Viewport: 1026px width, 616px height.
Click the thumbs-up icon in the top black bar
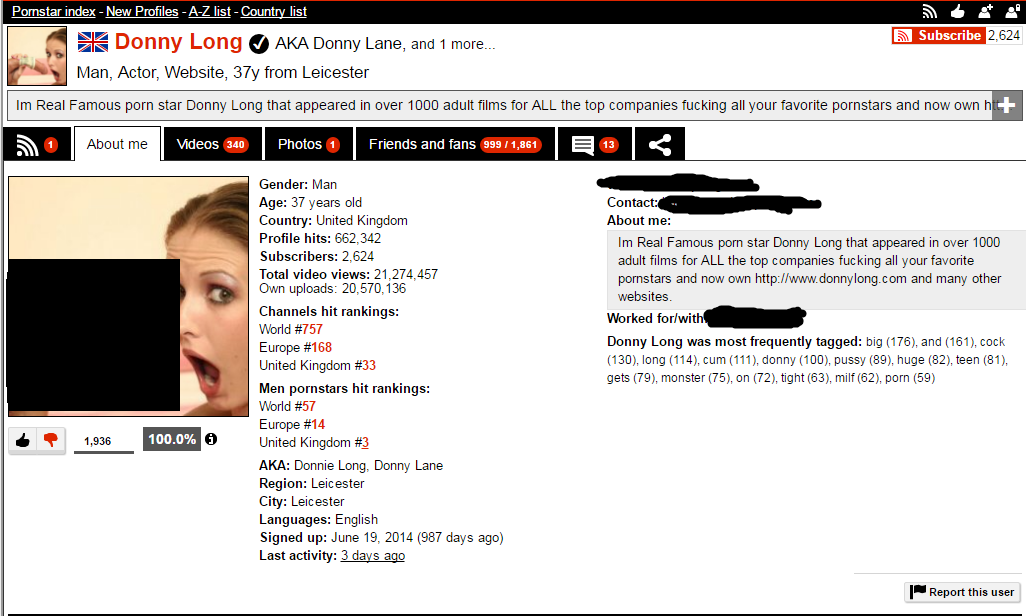[957, 11]
